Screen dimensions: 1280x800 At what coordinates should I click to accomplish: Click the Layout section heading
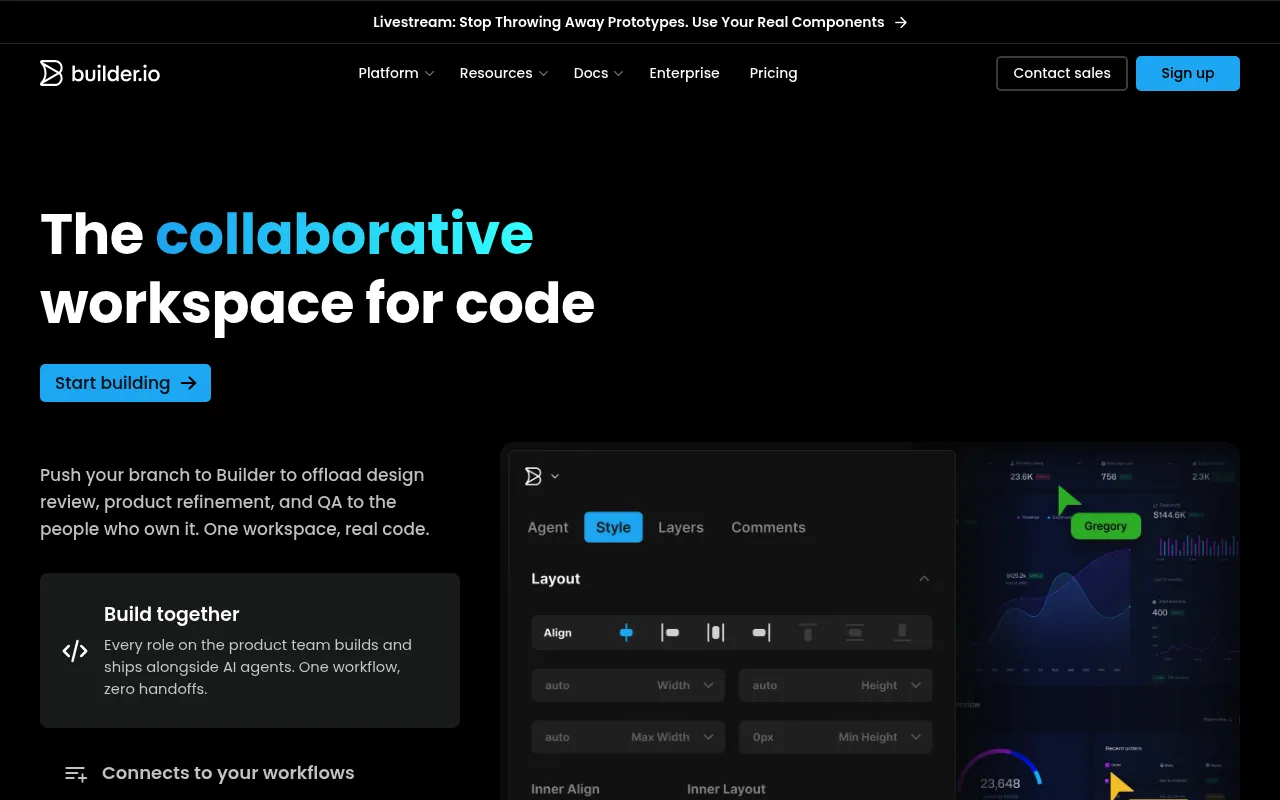[x=556, y=579]
